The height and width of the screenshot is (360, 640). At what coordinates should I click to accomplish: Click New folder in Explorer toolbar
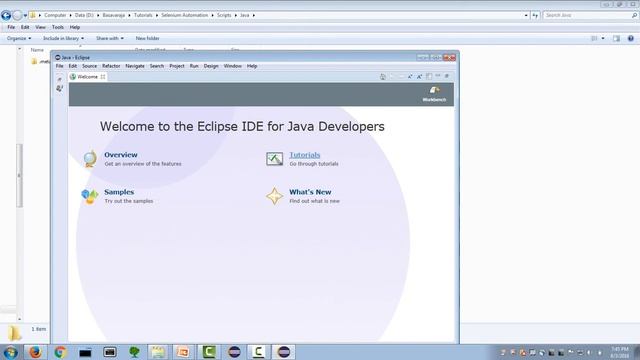[x=147, y=38]
